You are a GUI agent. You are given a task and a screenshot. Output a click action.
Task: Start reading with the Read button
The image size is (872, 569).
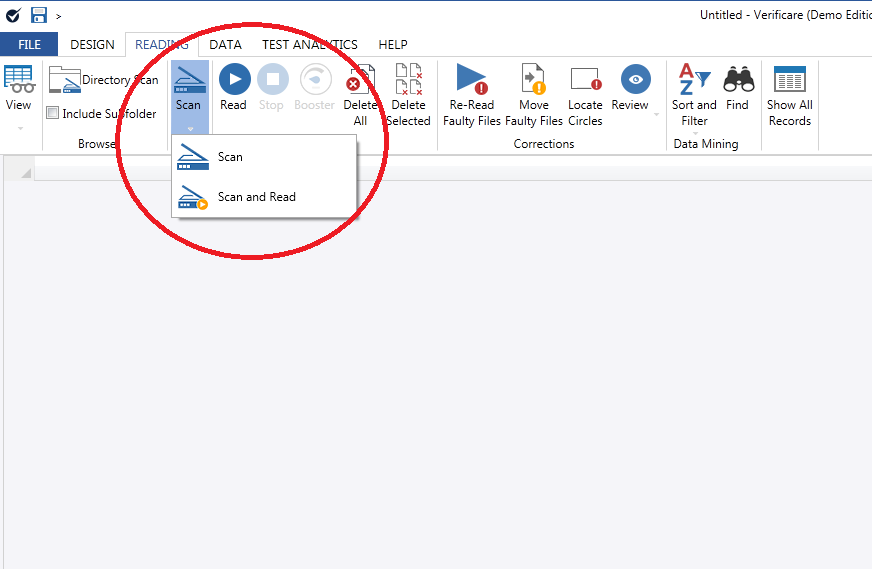coord(234,88)
